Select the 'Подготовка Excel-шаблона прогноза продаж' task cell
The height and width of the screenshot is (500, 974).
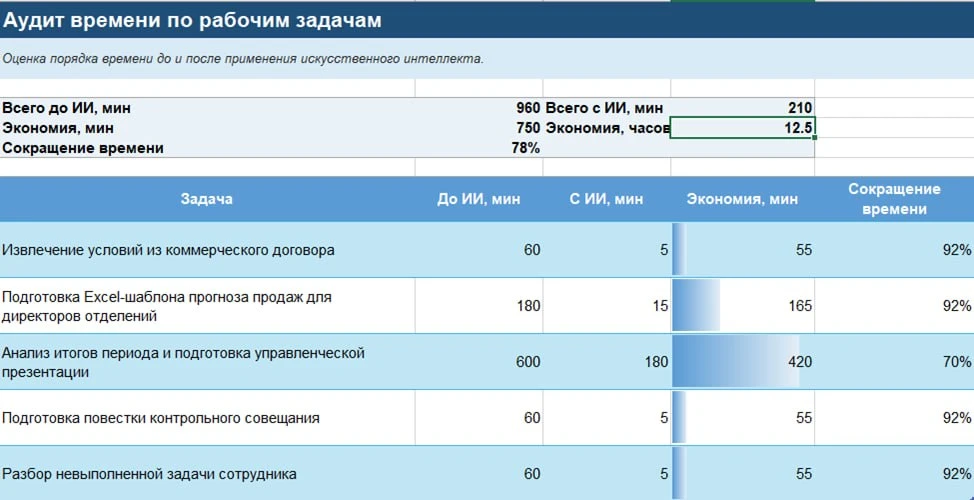click(x=207, y=306)
